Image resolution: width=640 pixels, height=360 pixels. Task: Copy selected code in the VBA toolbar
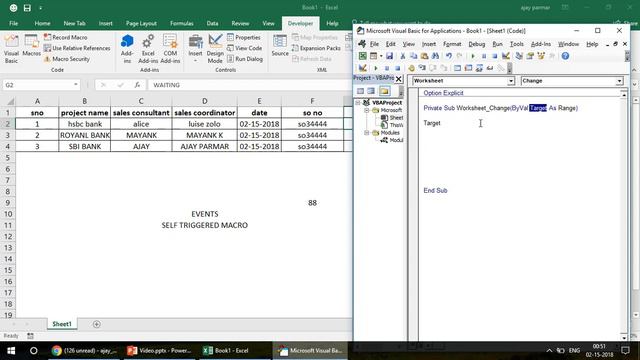coord(414,56)
